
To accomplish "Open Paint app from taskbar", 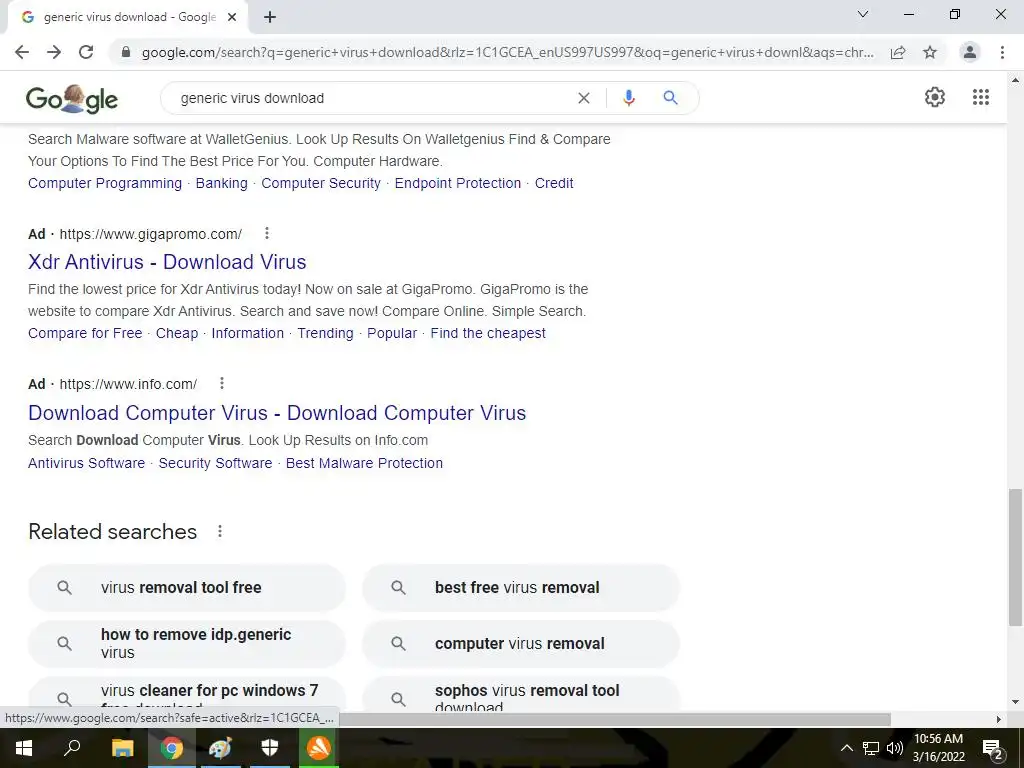I will 220,748.
